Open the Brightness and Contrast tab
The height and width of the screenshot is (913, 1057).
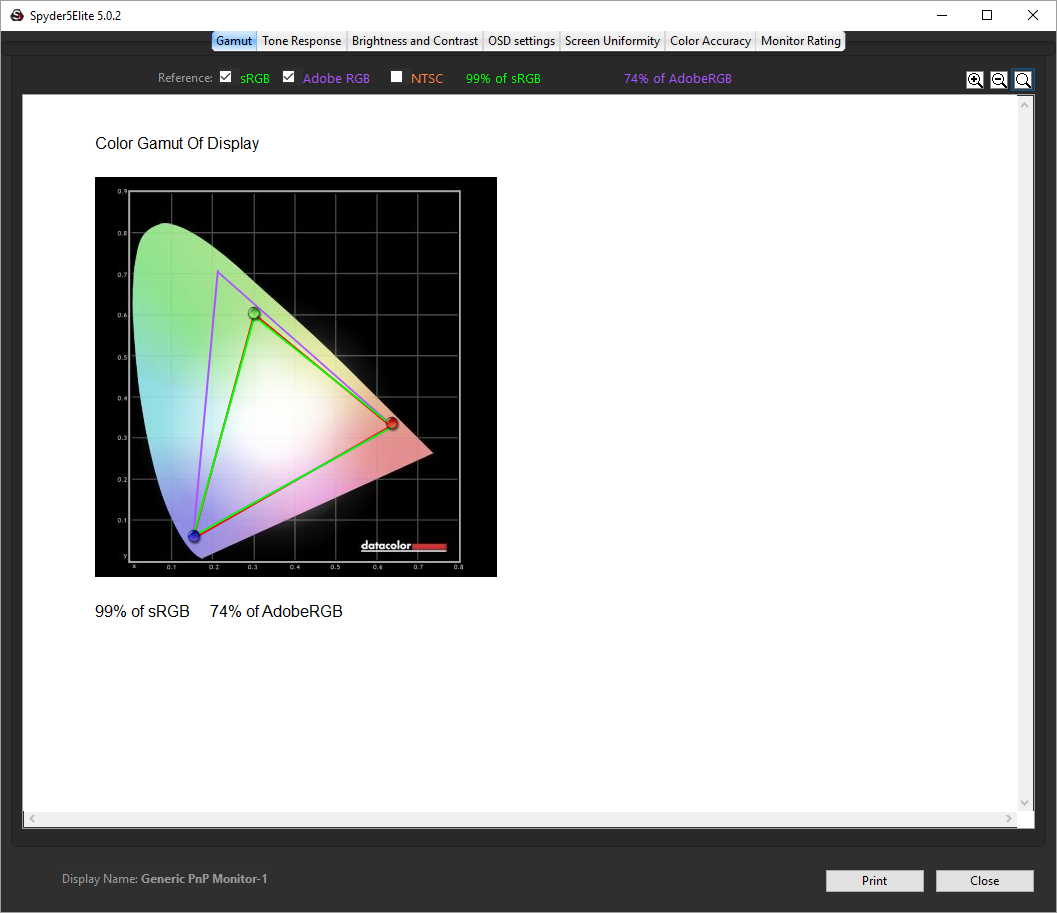[415, 40]
